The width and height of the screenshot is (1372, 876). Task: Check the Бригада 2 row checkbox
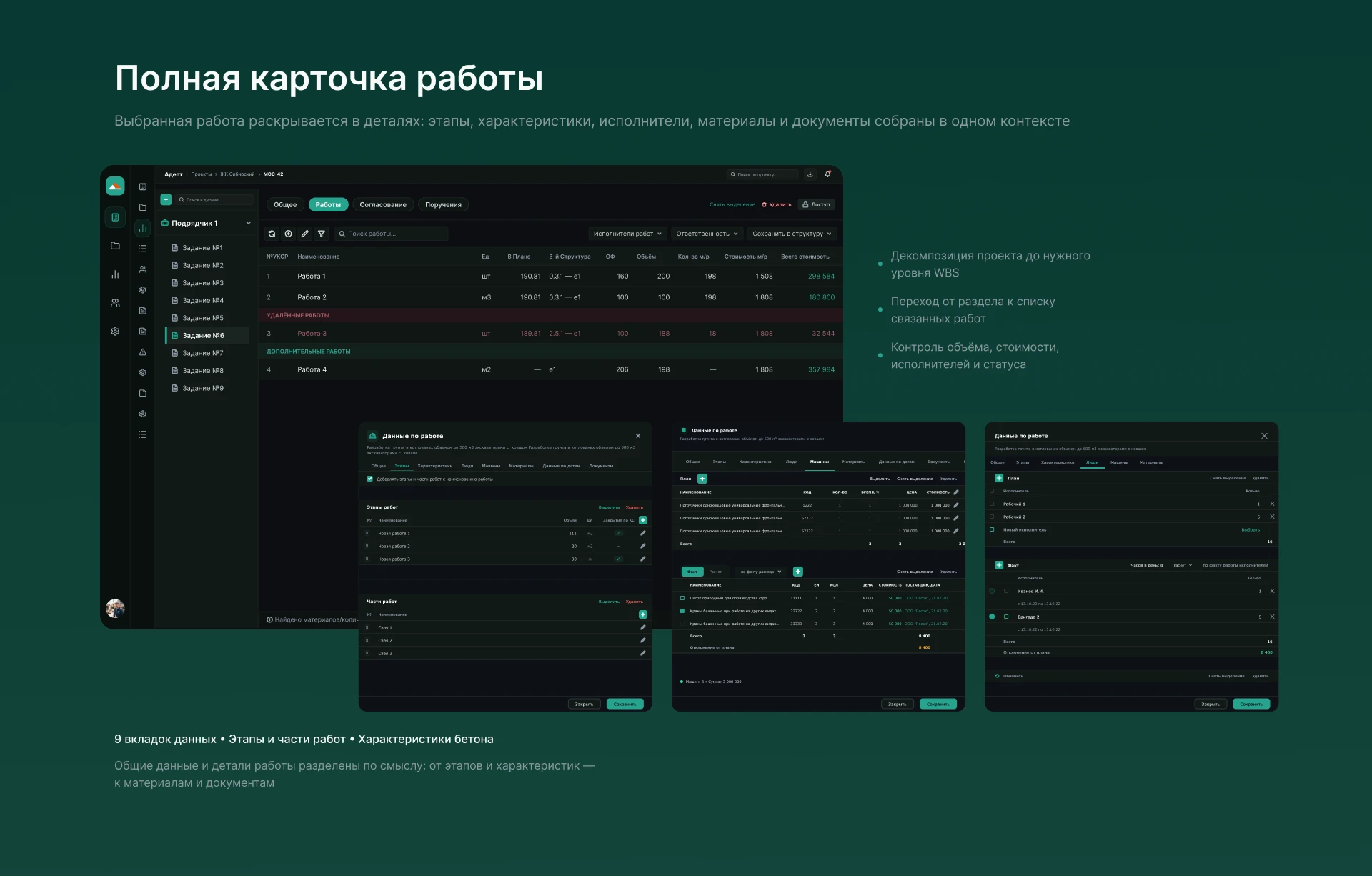[x=1006, y=617]
